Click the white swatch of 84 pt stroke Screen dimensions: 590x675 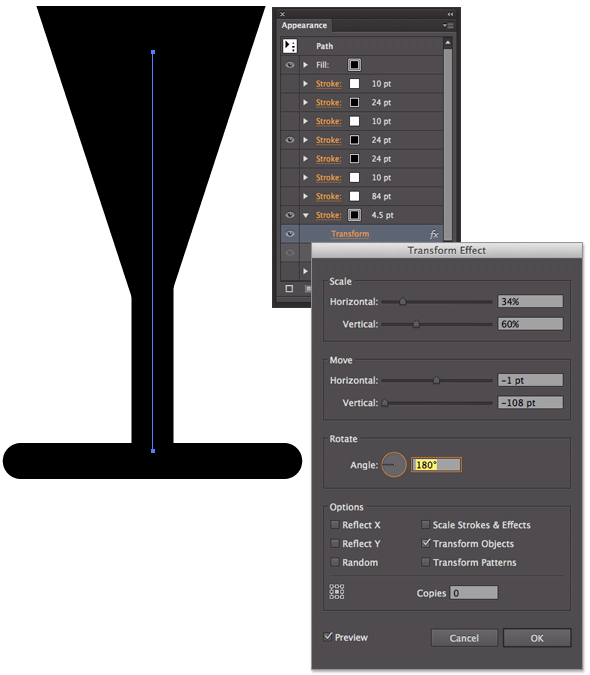coord(354,196)
